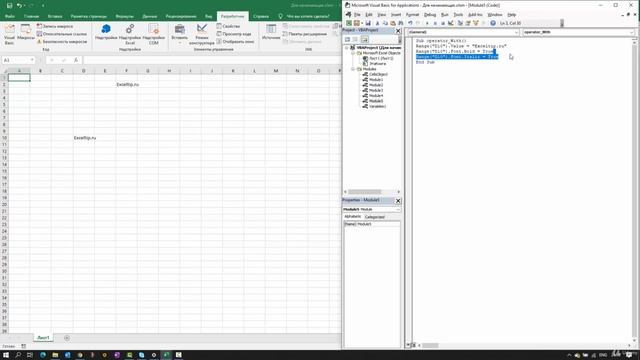Screen dimensions: 640x360
Task: Open the Tools menu in VBA editor
Action: click(458, 15)
